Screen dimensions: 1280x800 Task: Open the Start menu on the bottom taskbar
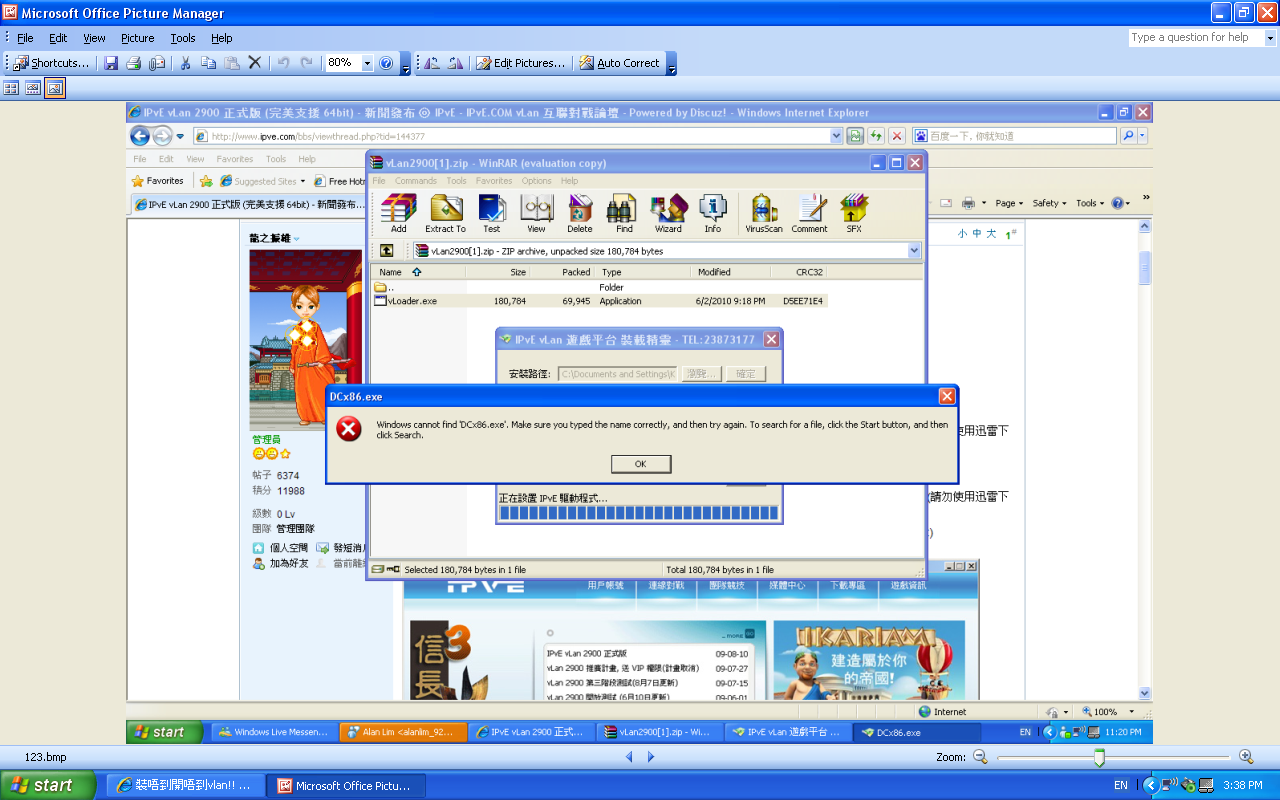click(49, 785)
